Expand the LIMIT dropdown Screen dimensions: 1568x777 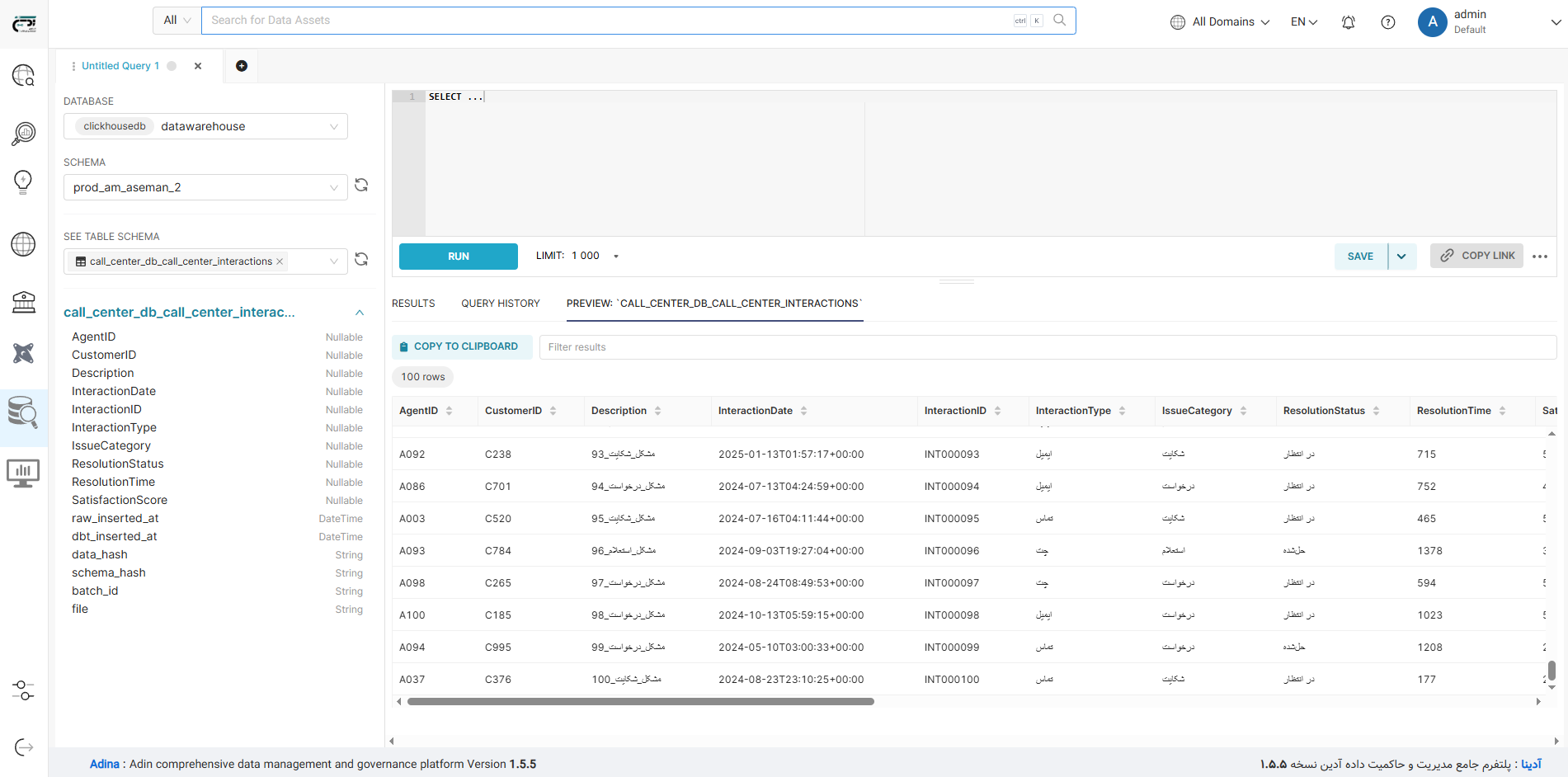615,257
